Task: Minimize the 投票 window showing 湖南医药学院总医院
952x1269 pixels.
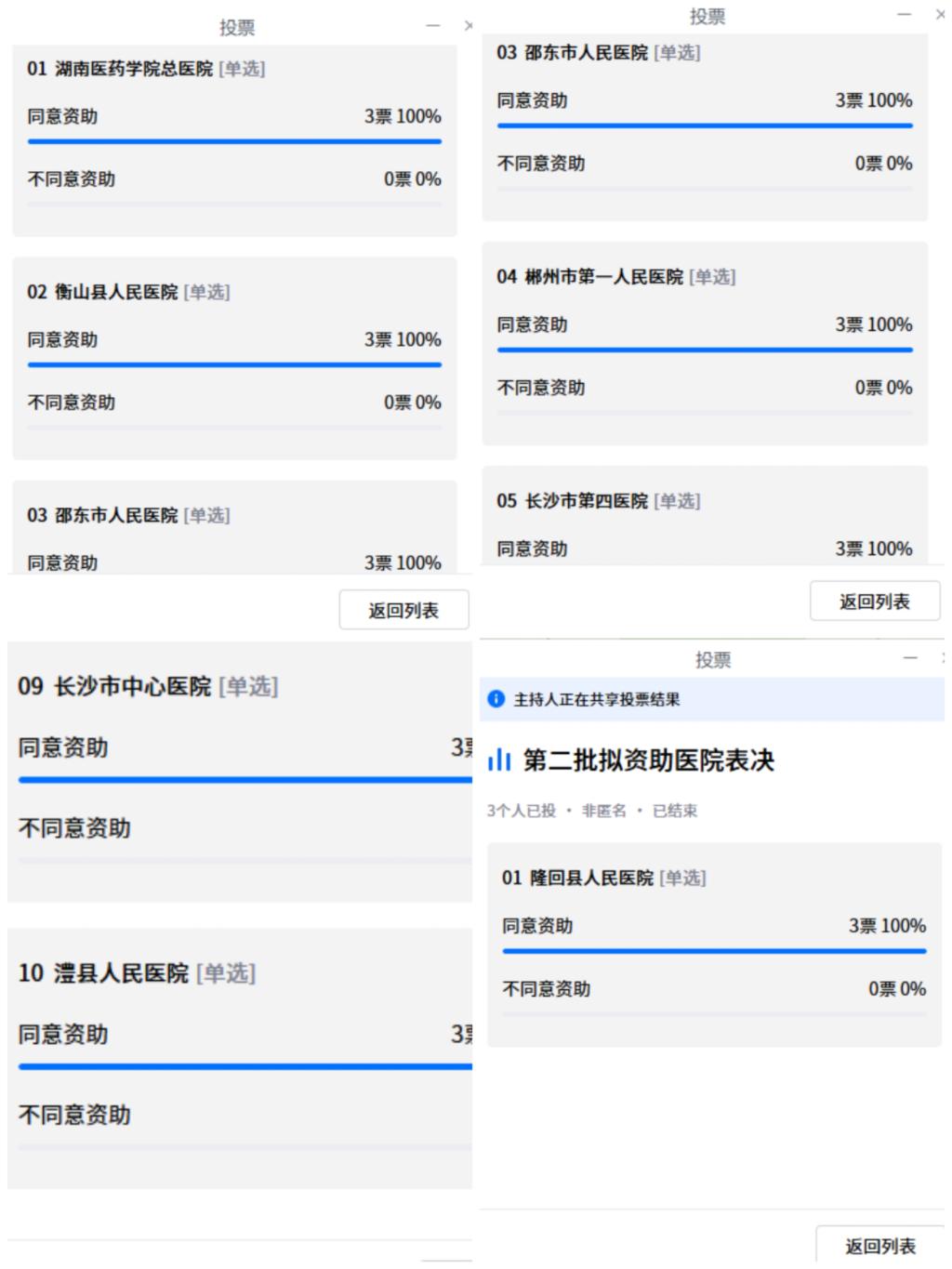Action: coord(433,26)
